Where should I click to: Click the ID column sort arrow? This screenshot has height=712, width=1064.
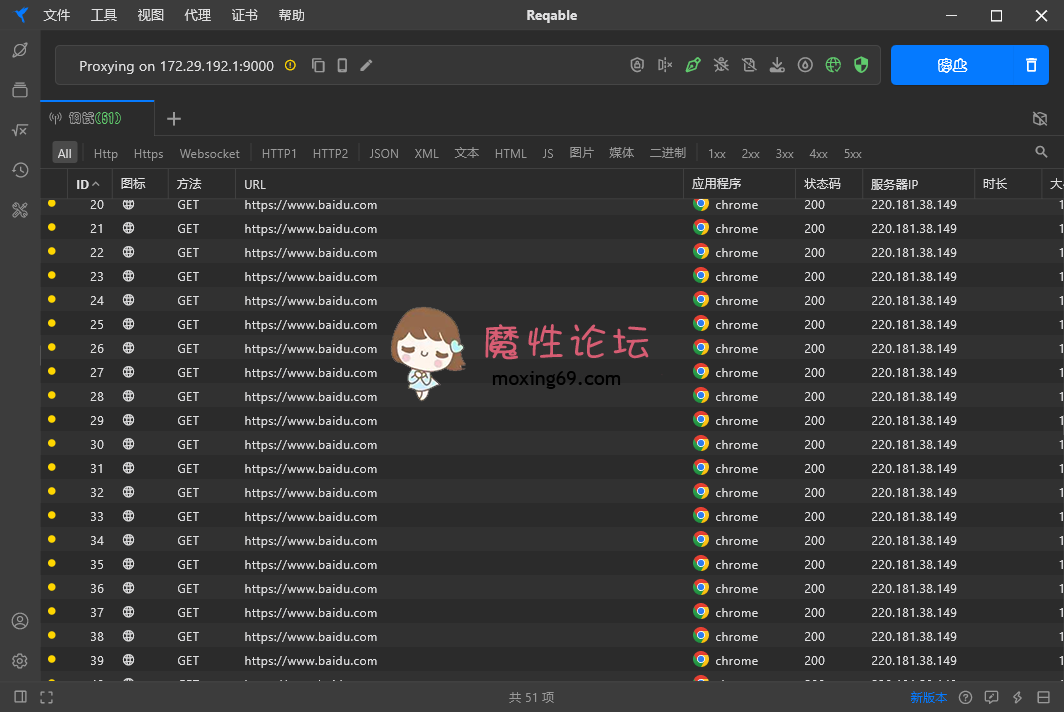(x=99, y=184)
